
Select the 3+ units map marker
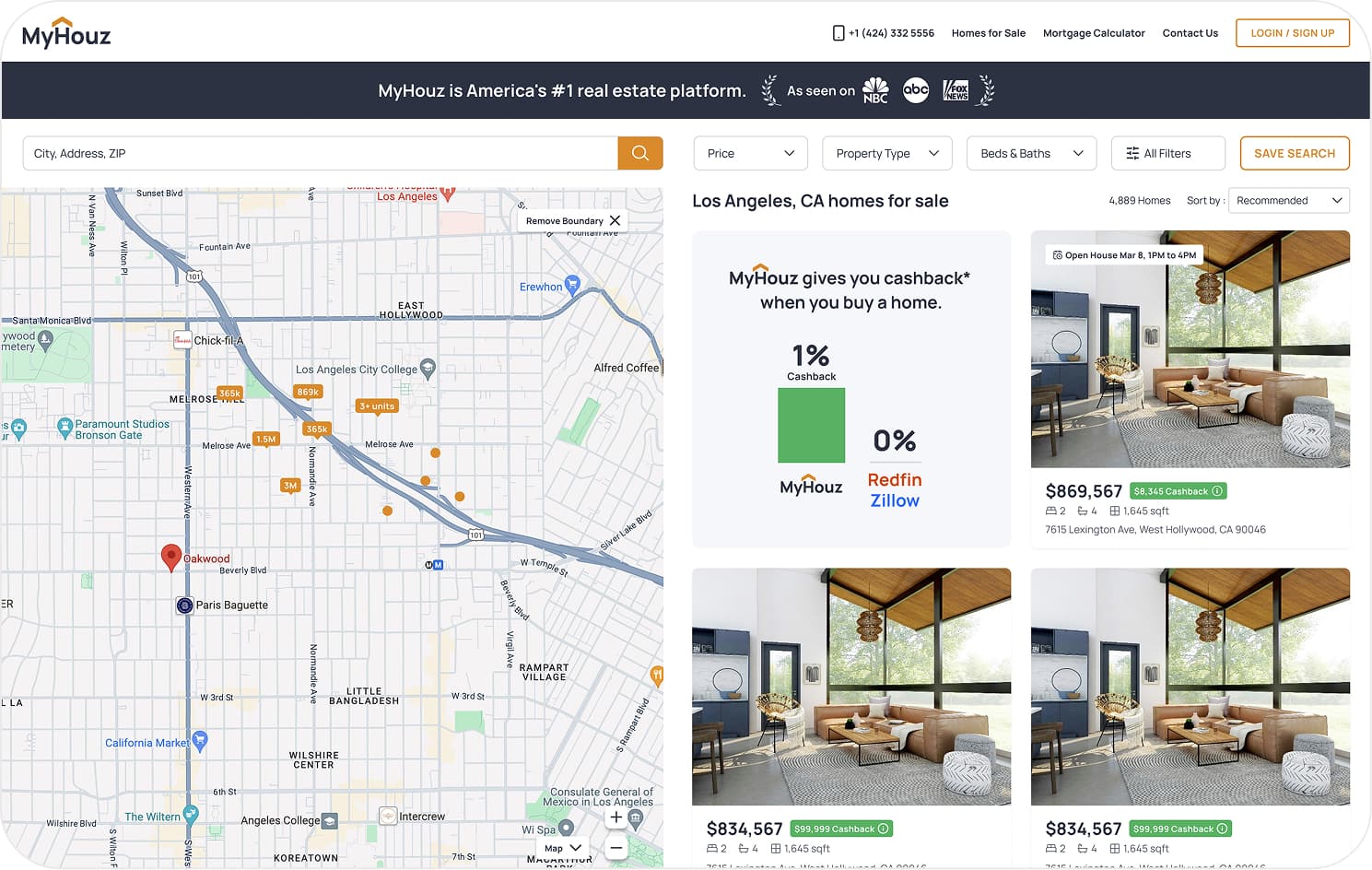377,406
